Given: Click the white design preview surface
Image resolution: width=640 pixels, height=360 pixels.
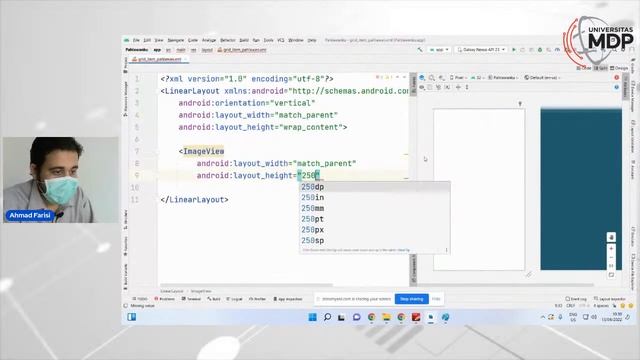Looking at the screenshot, I should [479, 189].
